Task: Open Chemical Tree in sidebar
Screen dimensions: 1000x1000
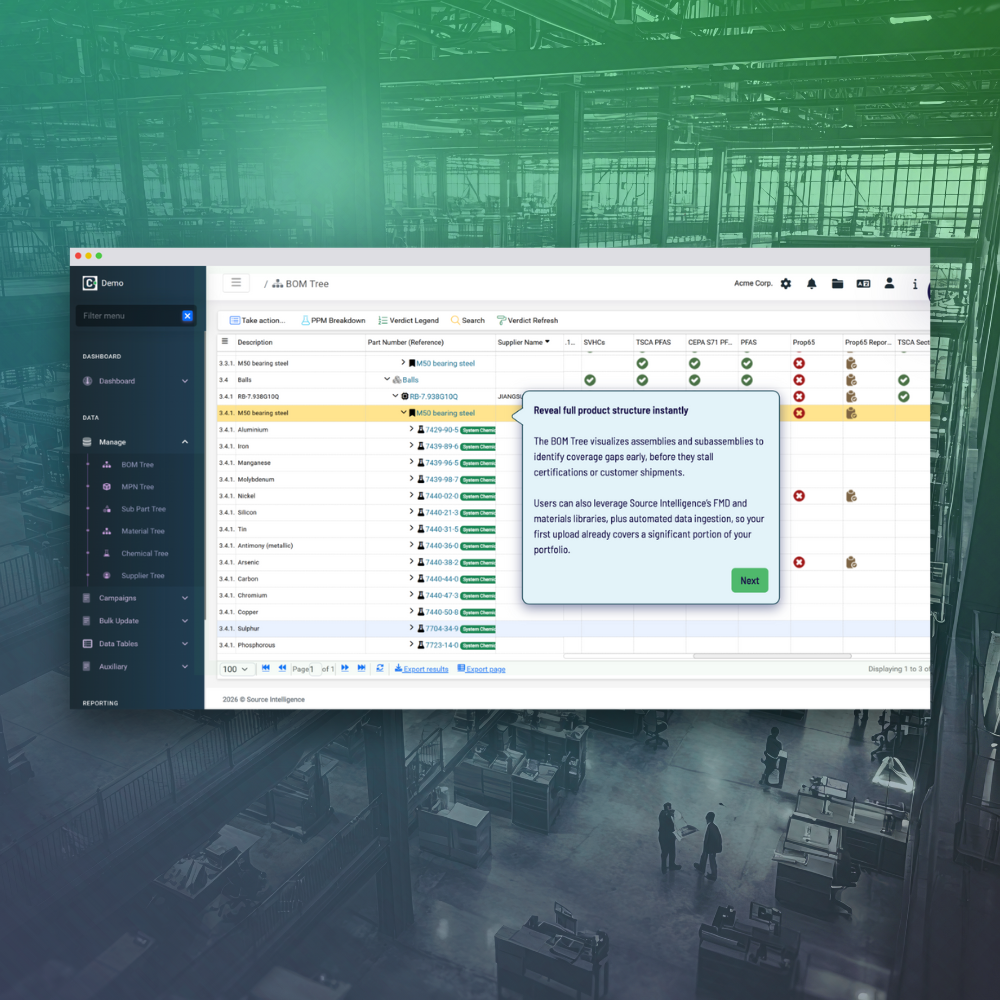Action: coord(145,554)
